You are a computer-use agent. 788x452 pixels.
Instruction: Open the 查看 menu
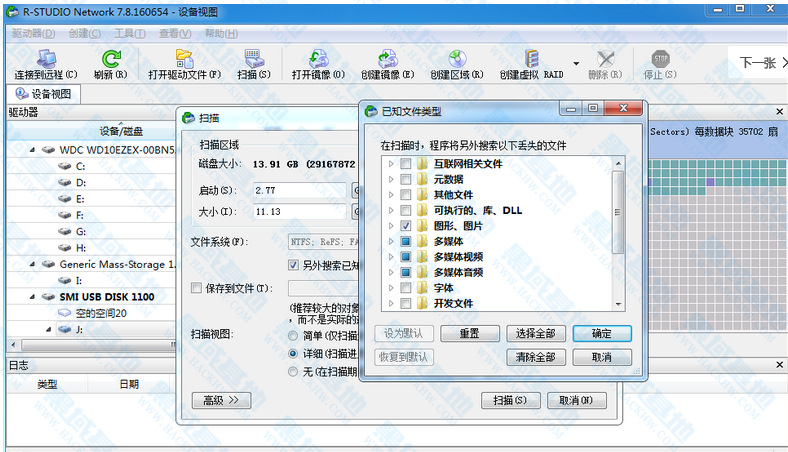coord(175,33)
